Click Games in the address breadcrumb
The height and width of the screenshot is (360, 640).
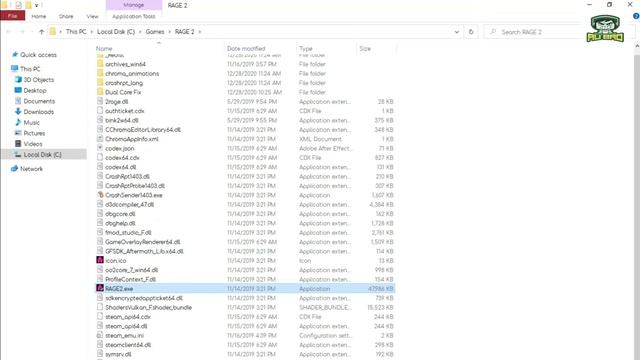[155, 31]
